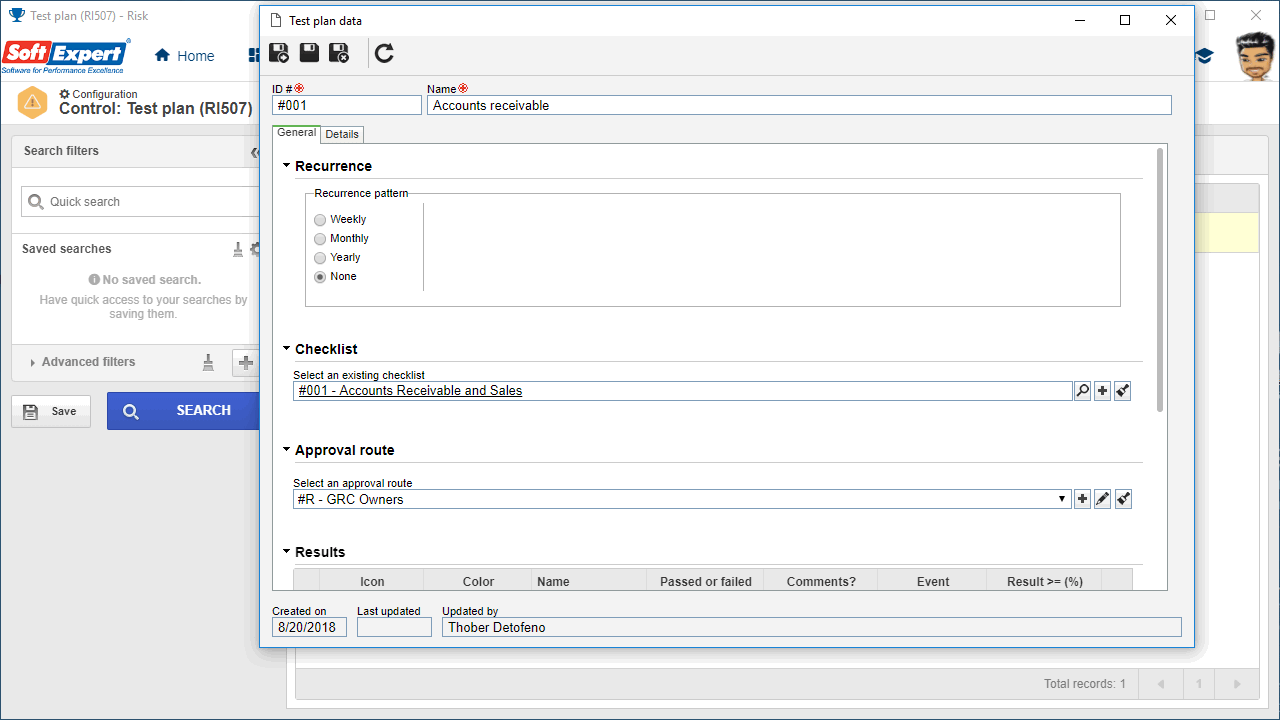Close the Test plan data dialog
1280x720 pixels.
click(x=1171, y=20)
